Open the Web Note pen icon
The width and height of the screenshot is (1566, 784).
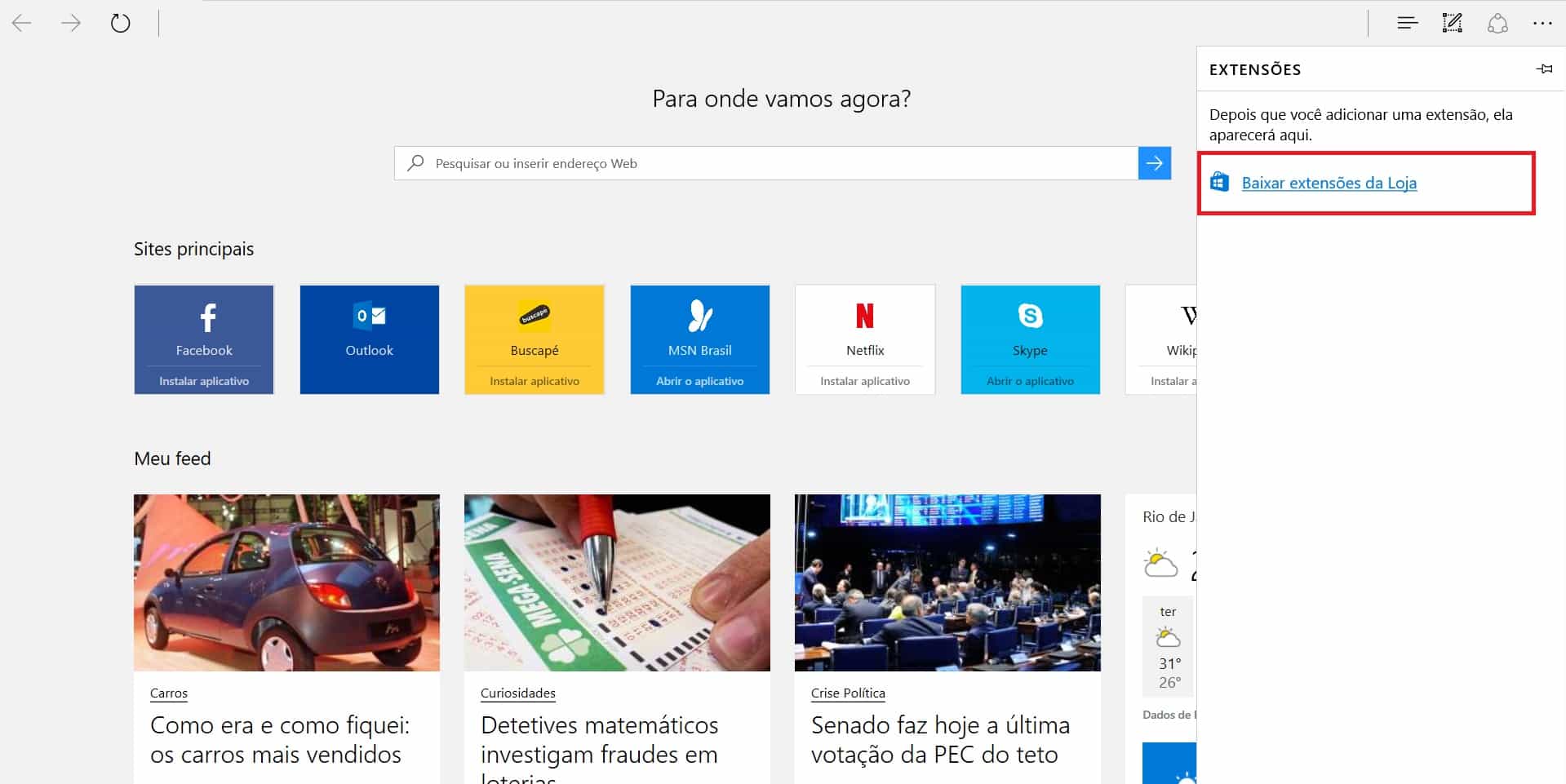click(1452, 23)
